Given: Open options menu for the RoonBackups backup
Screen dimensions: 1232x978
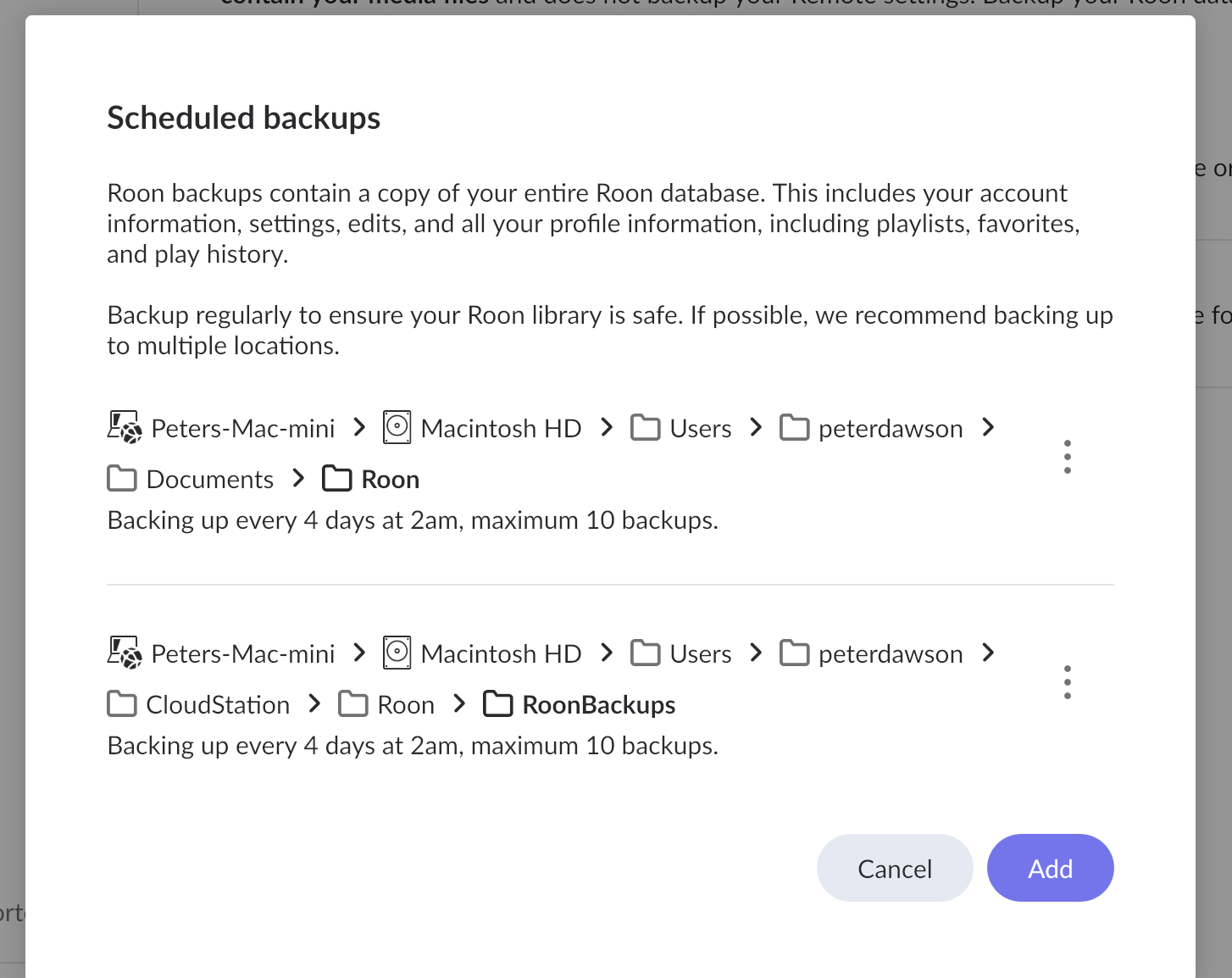Looking at the screenshot, I should (x=1068, y=682).
